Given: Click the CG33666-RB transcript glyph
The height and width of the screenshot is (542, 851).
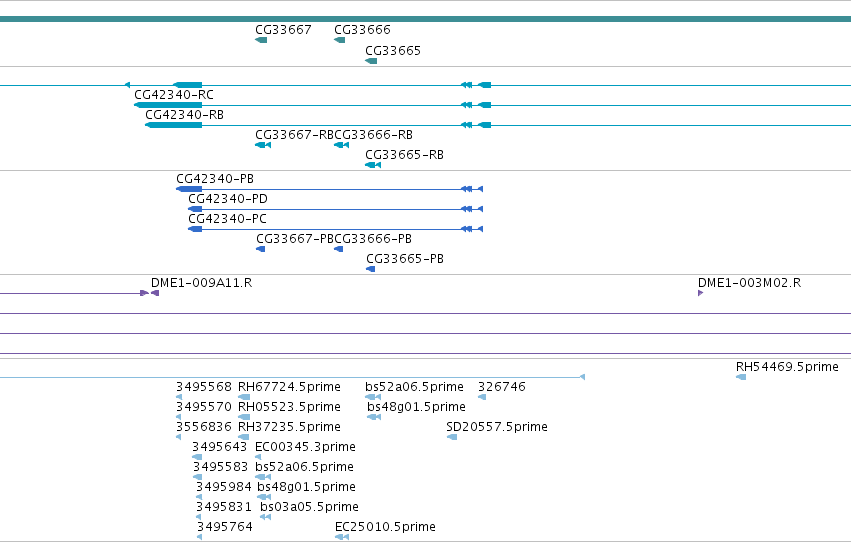Looking at the screenshot, I should click(341, 145).
